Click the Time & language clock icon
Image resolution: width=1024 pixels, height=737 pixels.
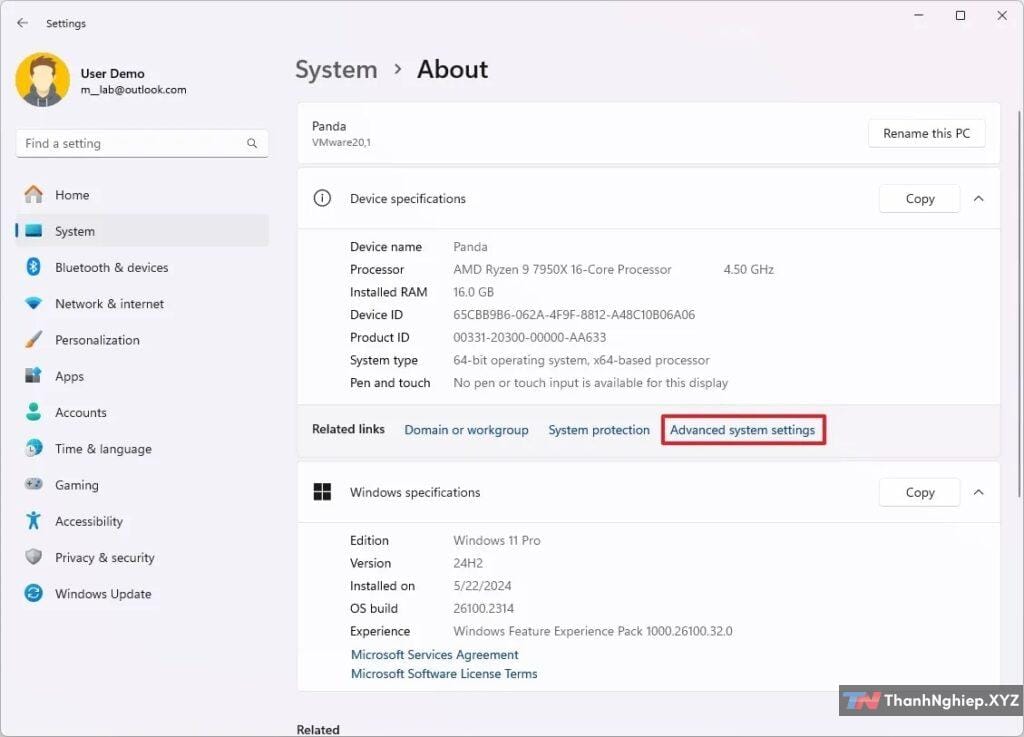pyautogui.click(x=33, y=448)
